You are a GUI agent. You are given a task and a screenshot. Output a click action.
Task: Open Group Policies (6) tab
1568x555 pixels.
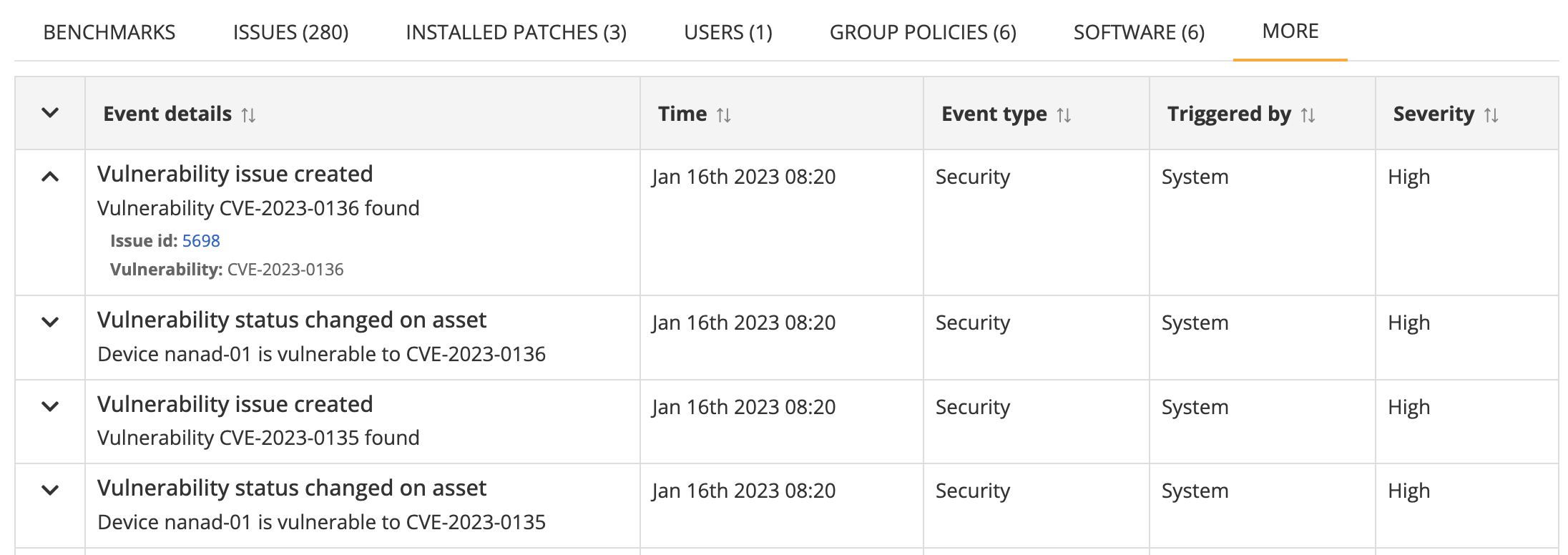[x=923, y=32]
